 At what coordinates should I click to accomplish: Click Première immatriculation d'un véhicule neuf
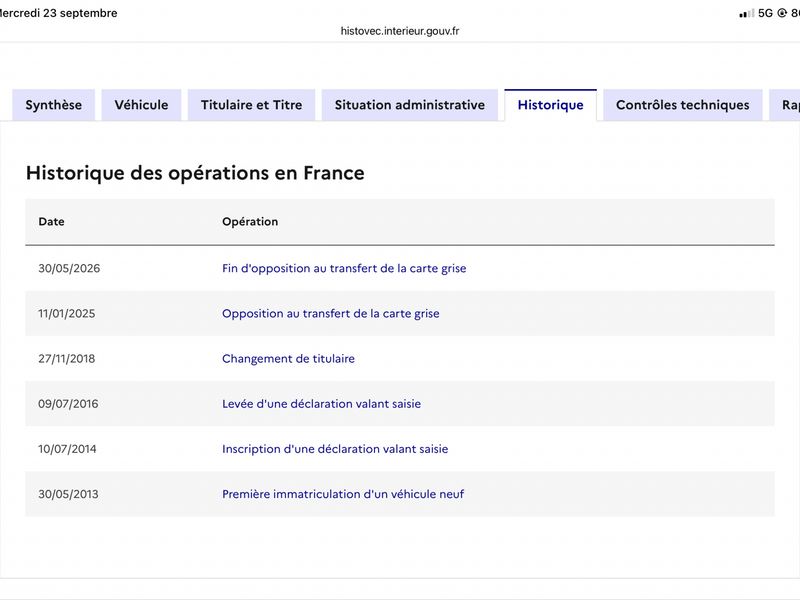[x=343, y=494]
